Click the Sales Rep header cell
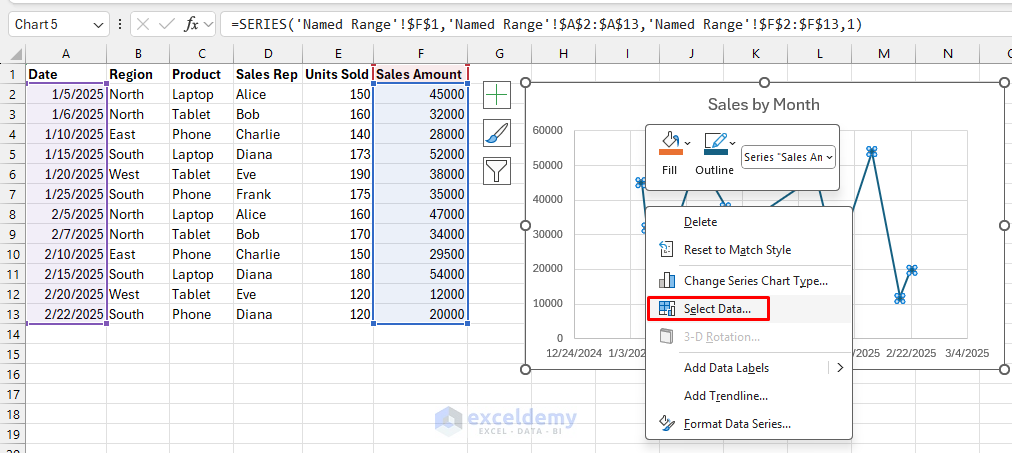Image resolution: width=1012 pixels, height=453 pixels. coord(268,74)
